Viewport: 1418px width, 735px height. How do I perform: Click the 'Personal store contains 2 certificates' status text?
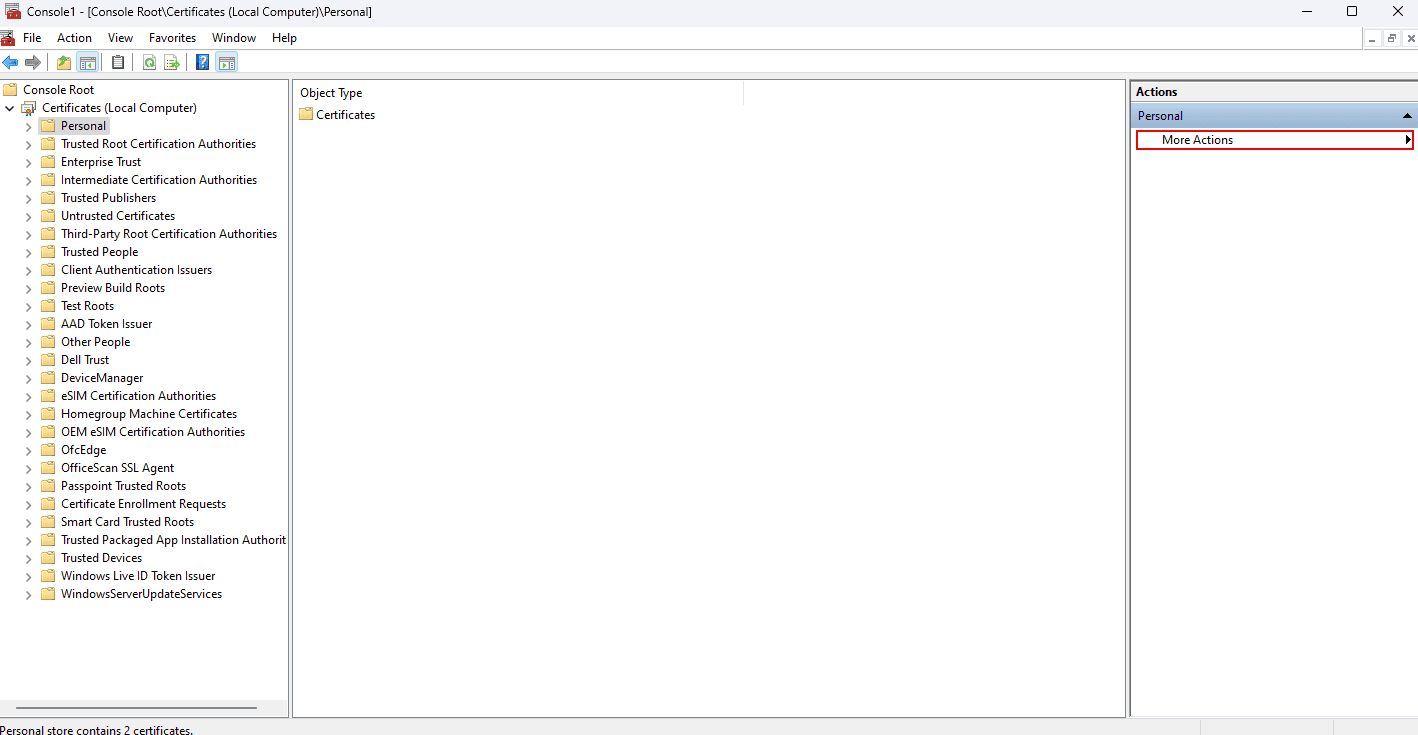click(97, 729)
